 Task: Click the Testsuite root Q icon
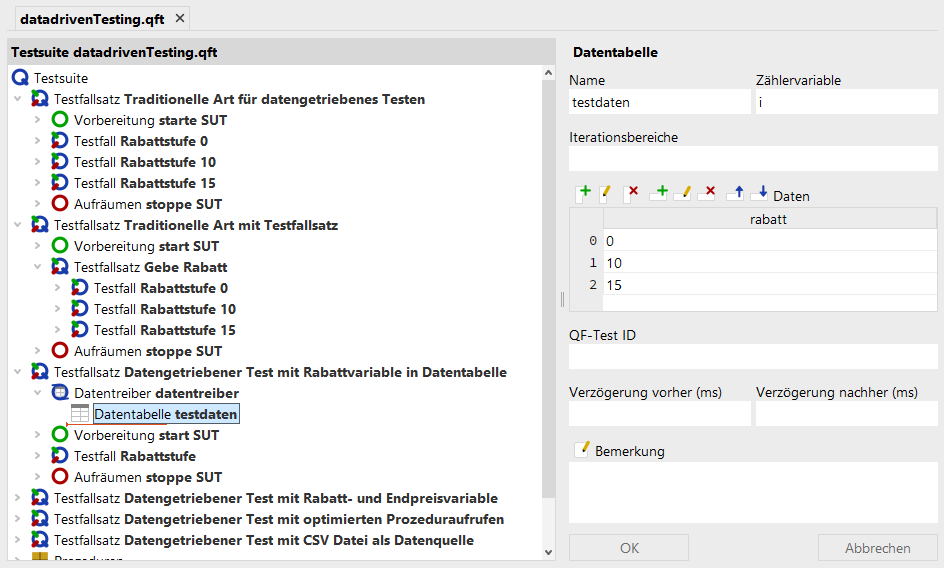[x=20, y=78]
